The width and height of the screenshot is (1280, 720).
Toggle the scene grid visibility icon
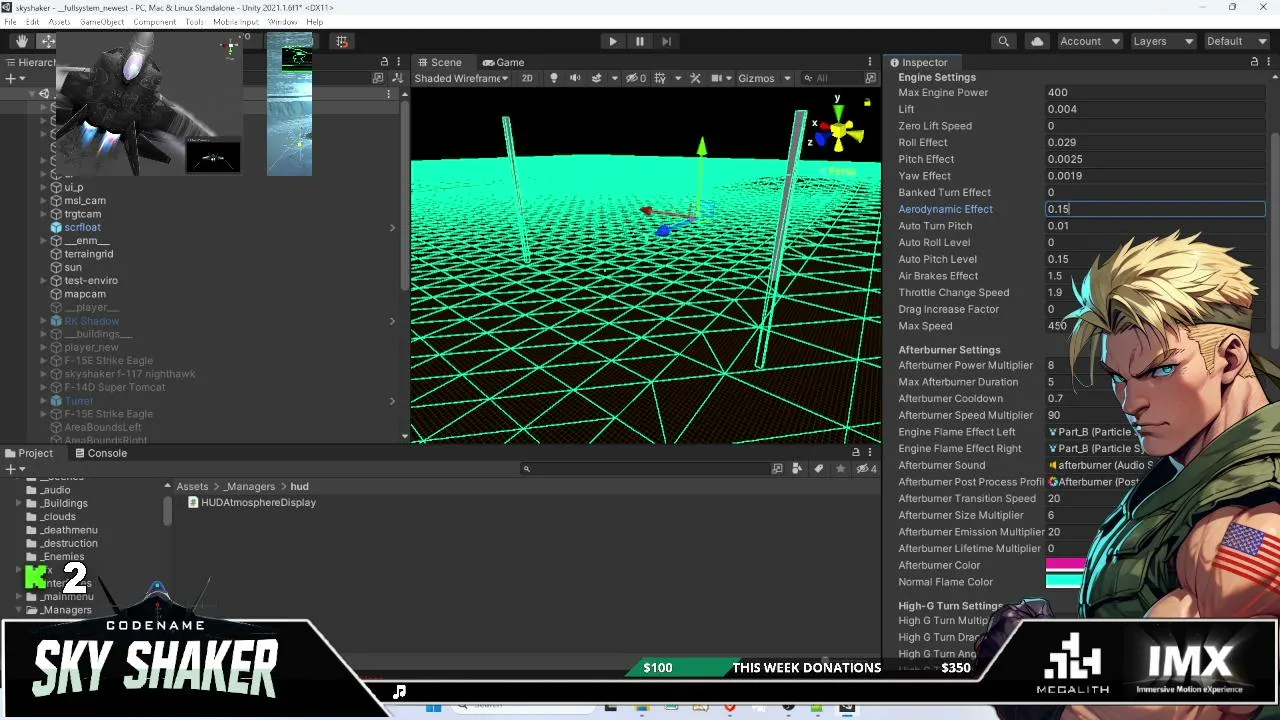(659, 78)
